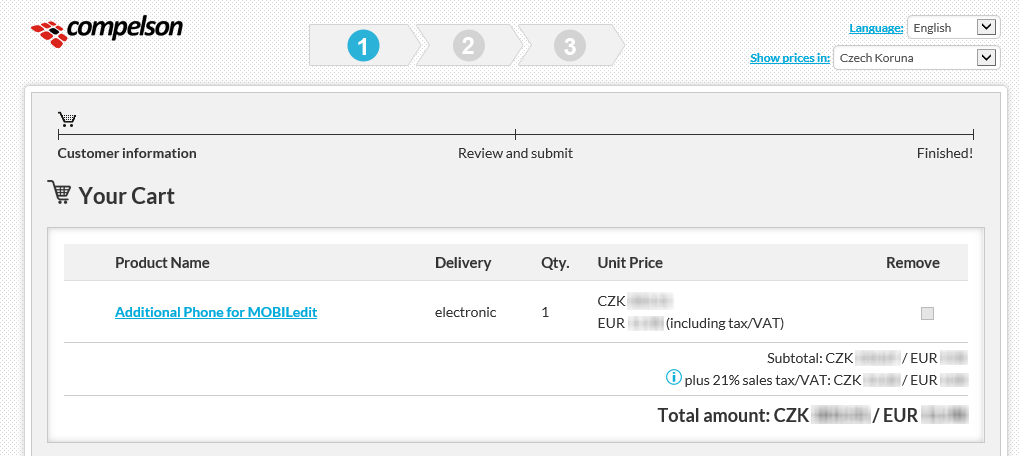Viewport: 1020px width, 456px height.
Task: Click the cart icon beside Your Cart heading
Action: (59, 193)
